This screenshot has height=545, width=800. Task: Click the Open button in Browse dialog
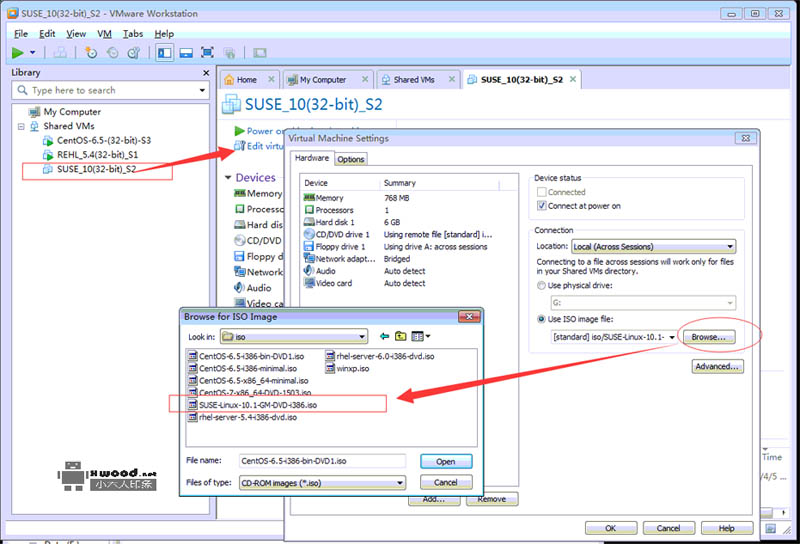tap(445, 462)
